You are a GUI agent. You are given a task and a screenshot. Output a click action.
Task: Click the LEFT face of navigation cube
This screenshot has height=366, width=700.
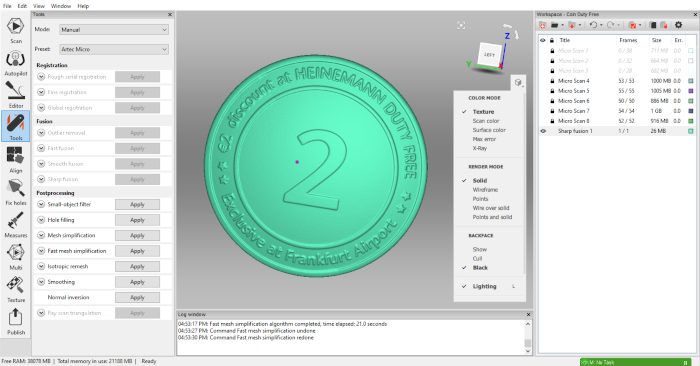[x=490, y=54]
